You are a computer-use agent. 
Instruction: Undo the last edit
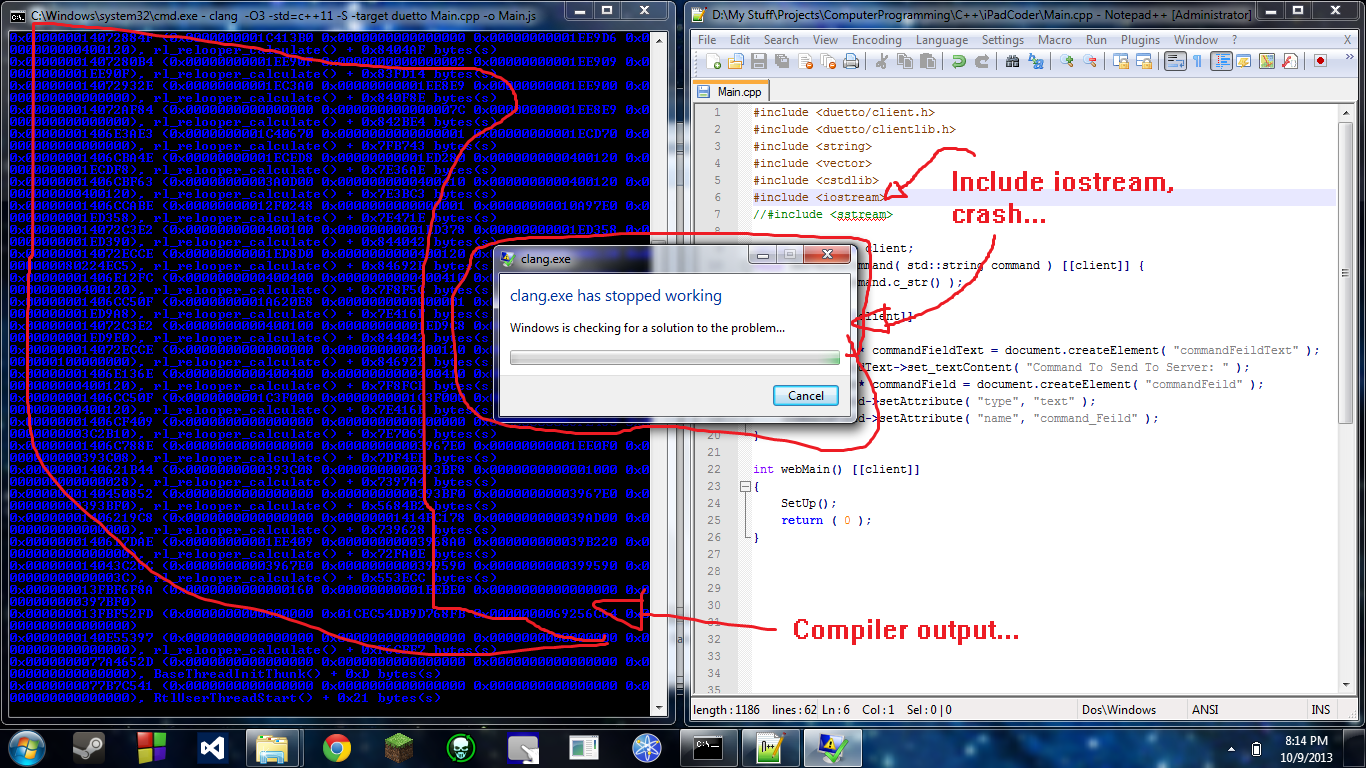(959, 61)
